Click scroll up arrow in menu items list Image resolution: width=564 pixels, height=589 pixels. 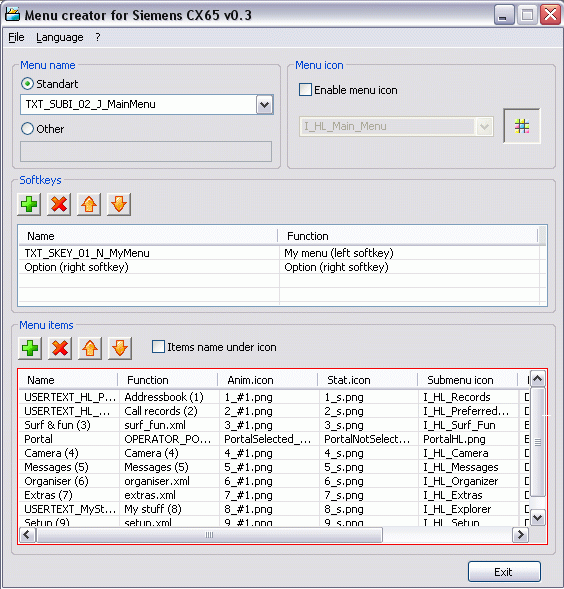coord(538,379)
